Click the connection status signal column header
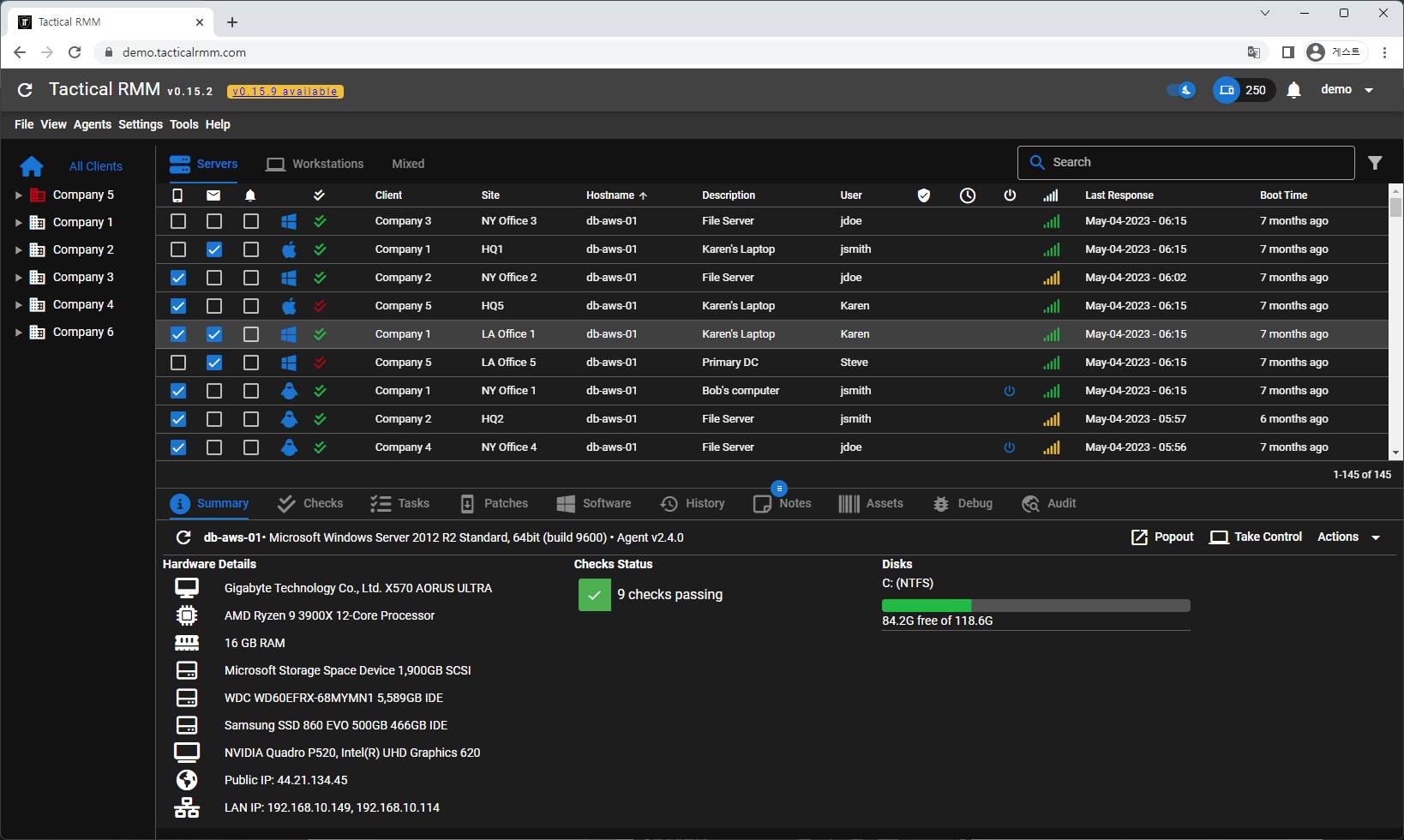 (1051, 195)
